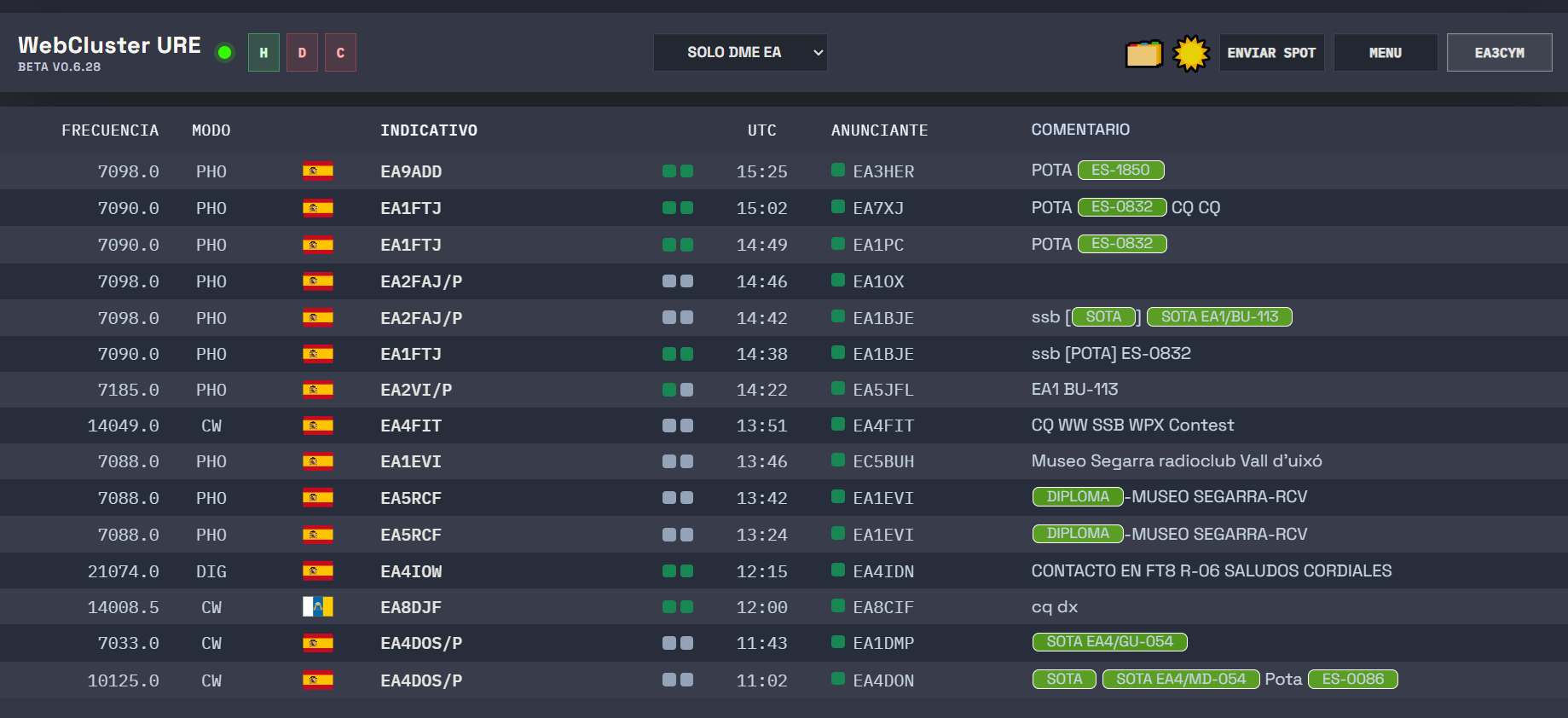Image resolution: width=1568 pixels, height=718 pixels.
Task: Click the green square beside announcer EA3HER
Action: pos(837,171)
